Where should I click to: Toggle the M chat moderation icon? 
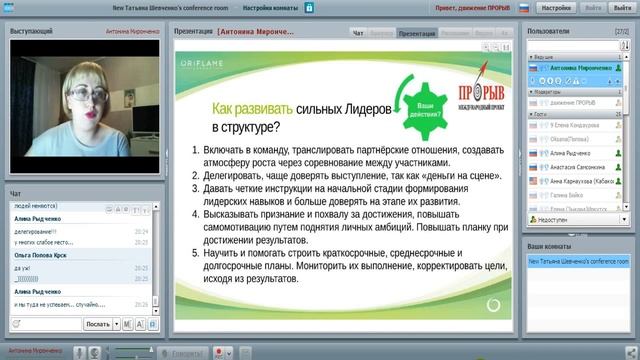tap(127, 324)
